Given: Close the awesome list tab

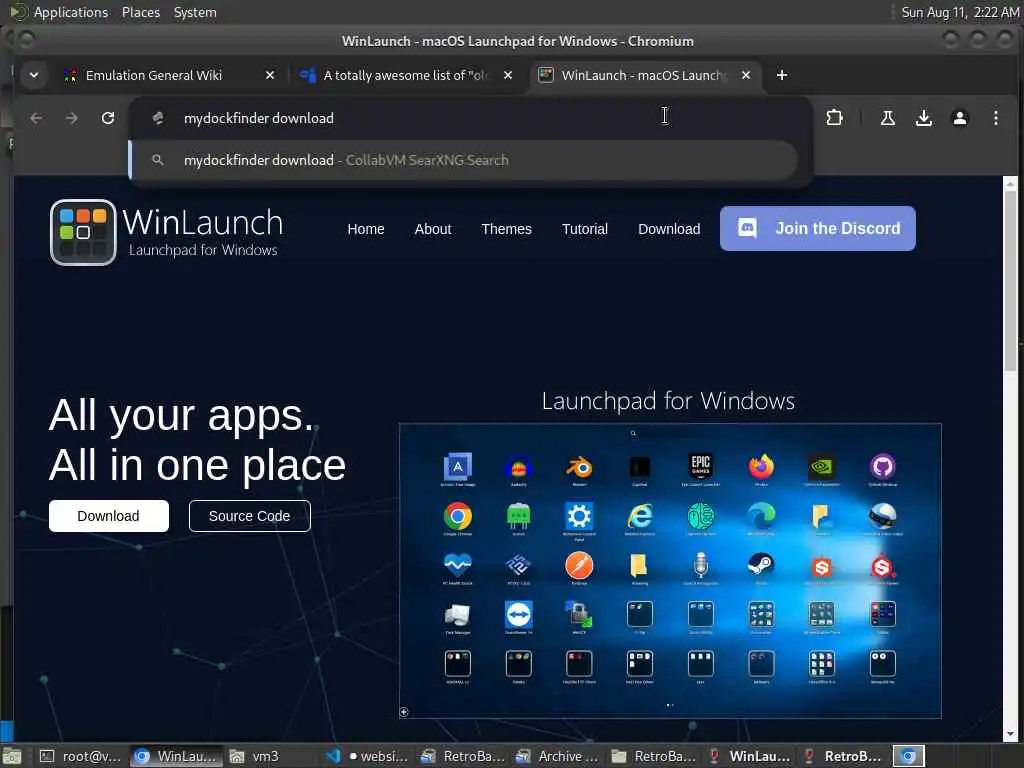Looking at the screenshot, I should coord(507,75).
